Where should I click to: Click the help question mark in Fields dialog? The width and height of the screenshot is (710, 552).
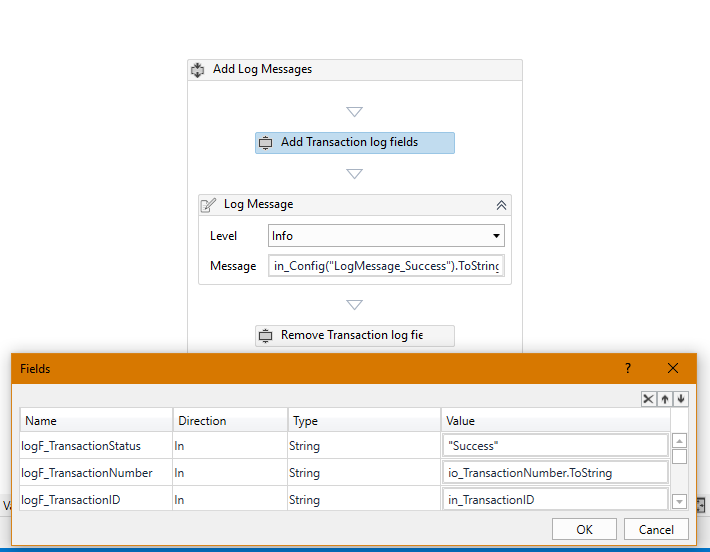tap(628, 368)
